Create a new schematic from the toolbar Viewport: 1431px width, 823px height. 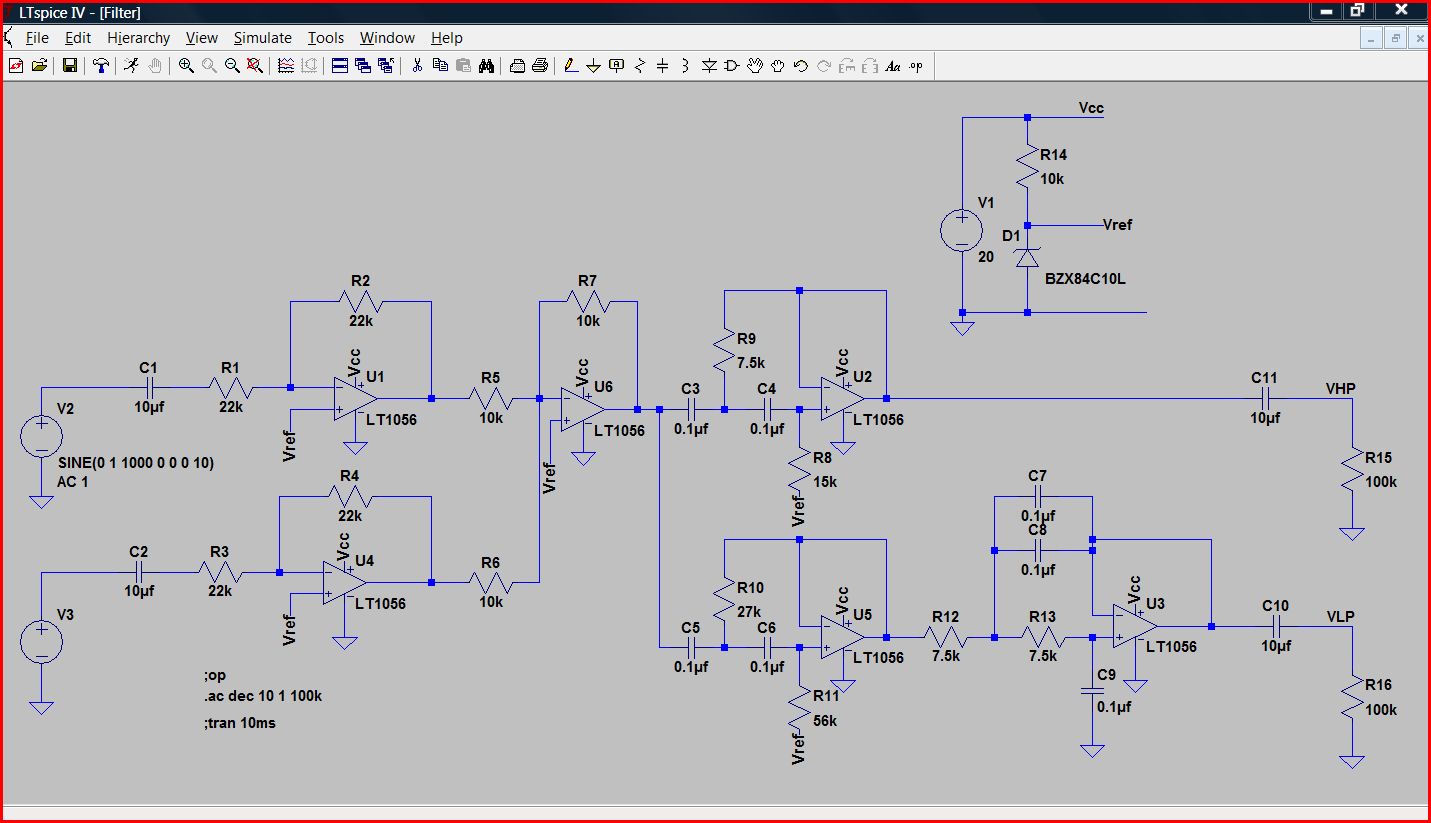pyautogui.click(x=15, y=66)
